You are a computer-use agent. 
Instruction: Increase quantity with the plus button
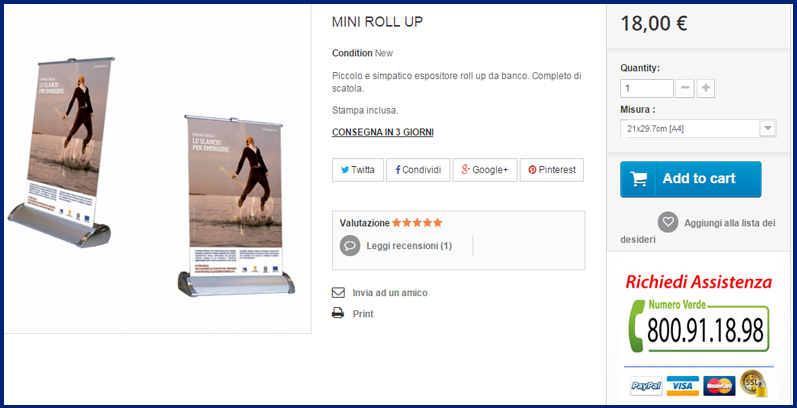[706, 88]
